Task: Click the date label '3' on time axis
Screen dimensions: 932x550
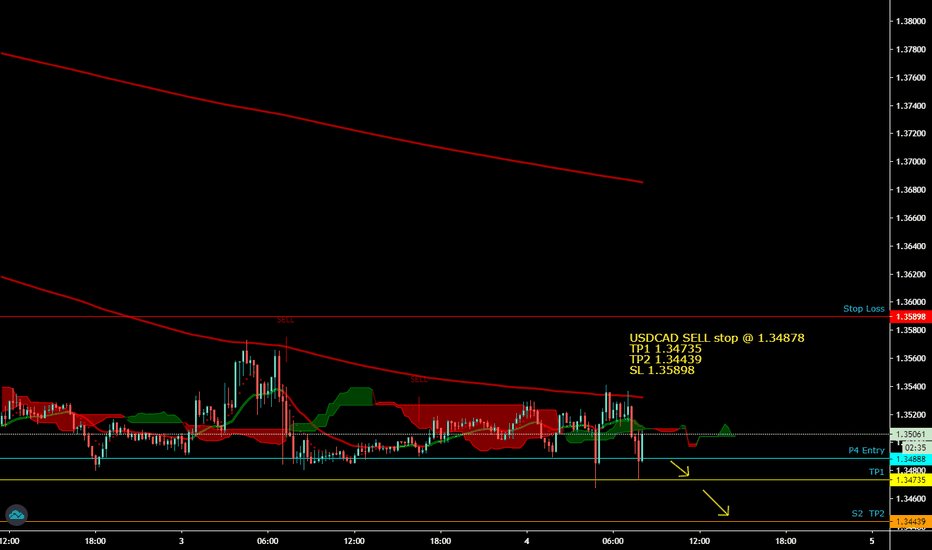Action: (x=181, y=541)
